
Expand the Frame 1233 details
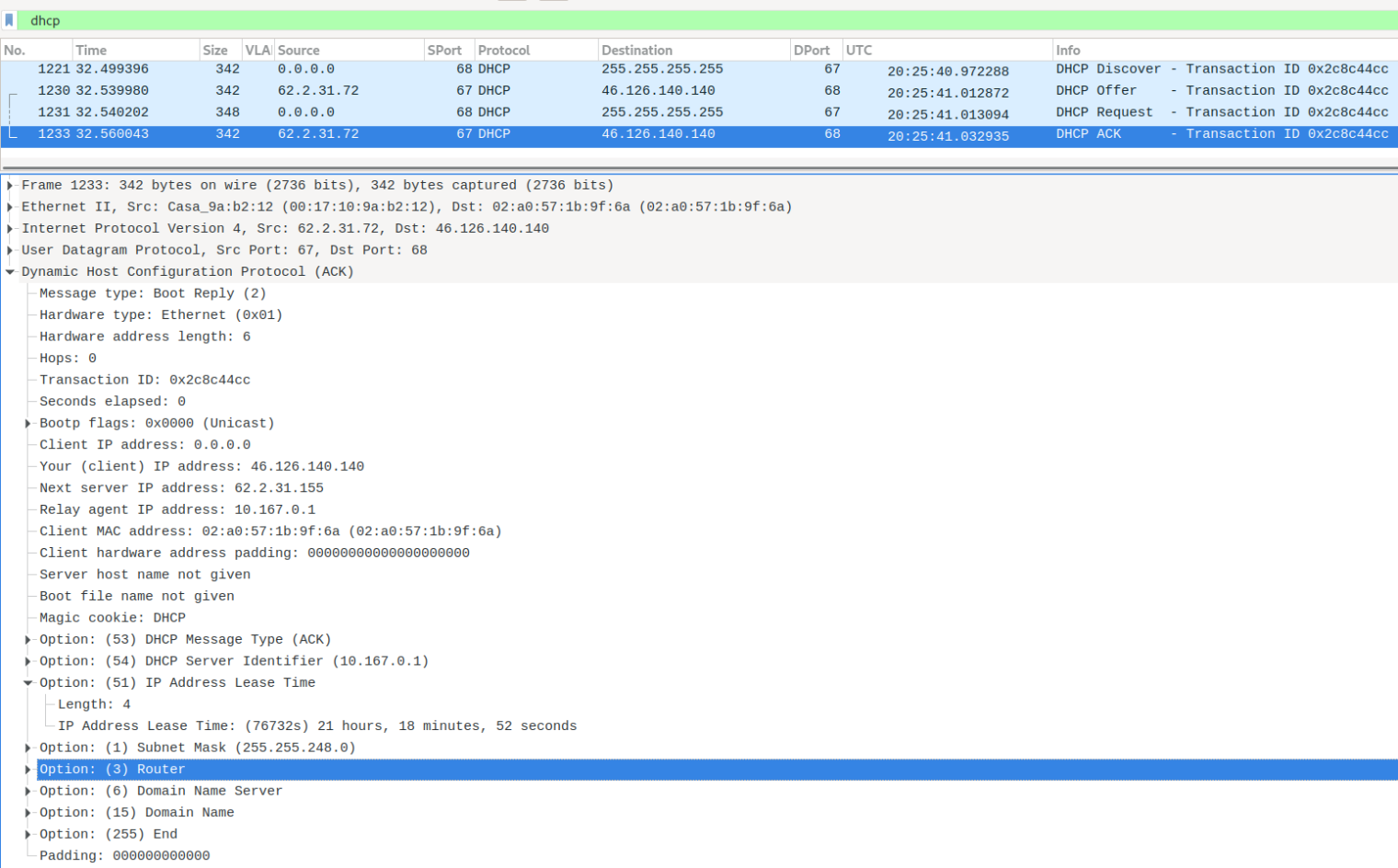coord(10,186)
